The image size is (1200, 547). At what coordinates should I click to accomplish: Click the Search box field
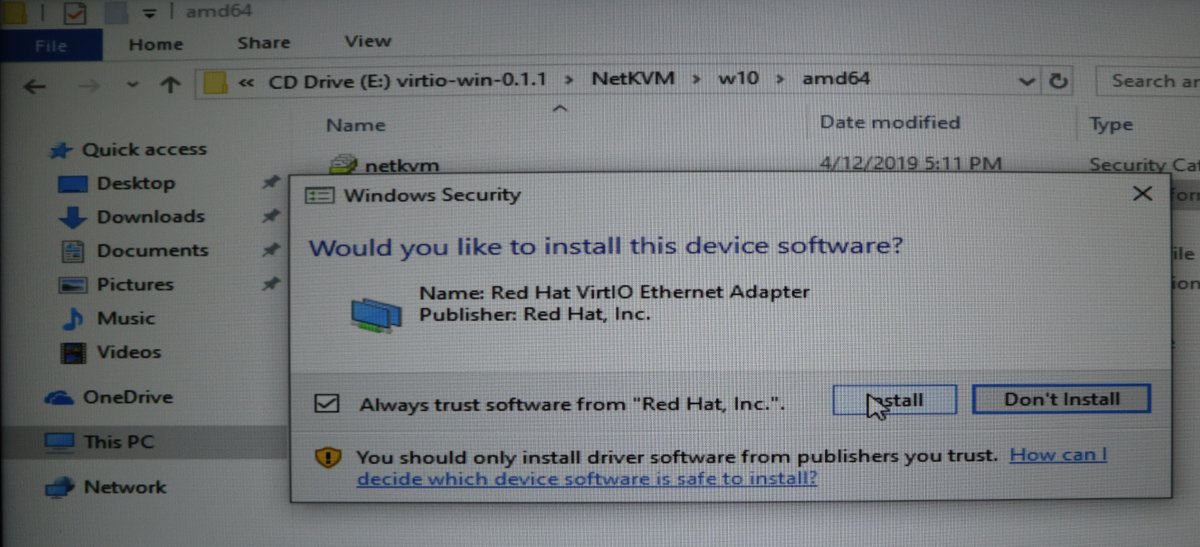pyautogui.click(x=1147, y=82)
